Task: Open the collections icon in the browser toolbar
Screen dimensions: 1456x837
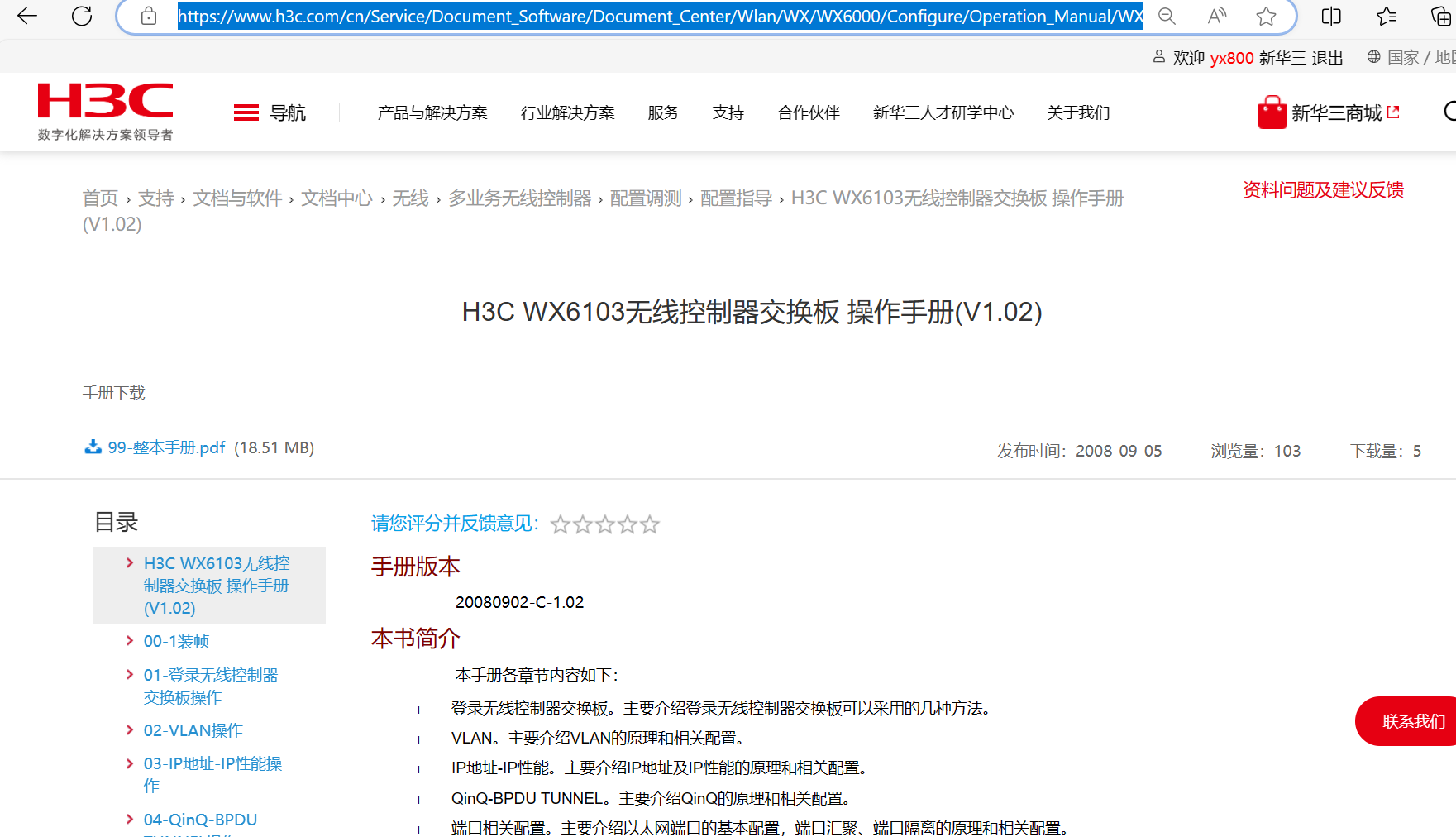Action: coord(1440,16)
